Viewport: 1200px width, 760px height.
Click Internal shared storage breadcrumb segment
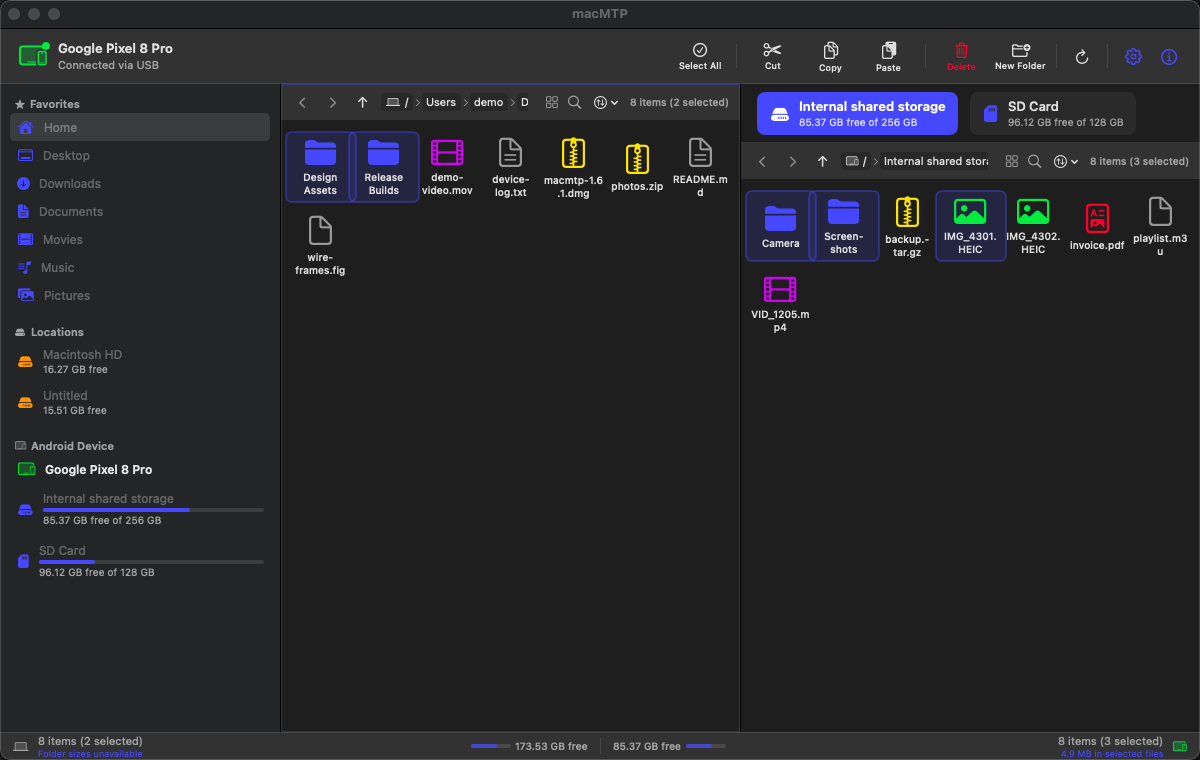pyautogui.click(x=936, y=161)
